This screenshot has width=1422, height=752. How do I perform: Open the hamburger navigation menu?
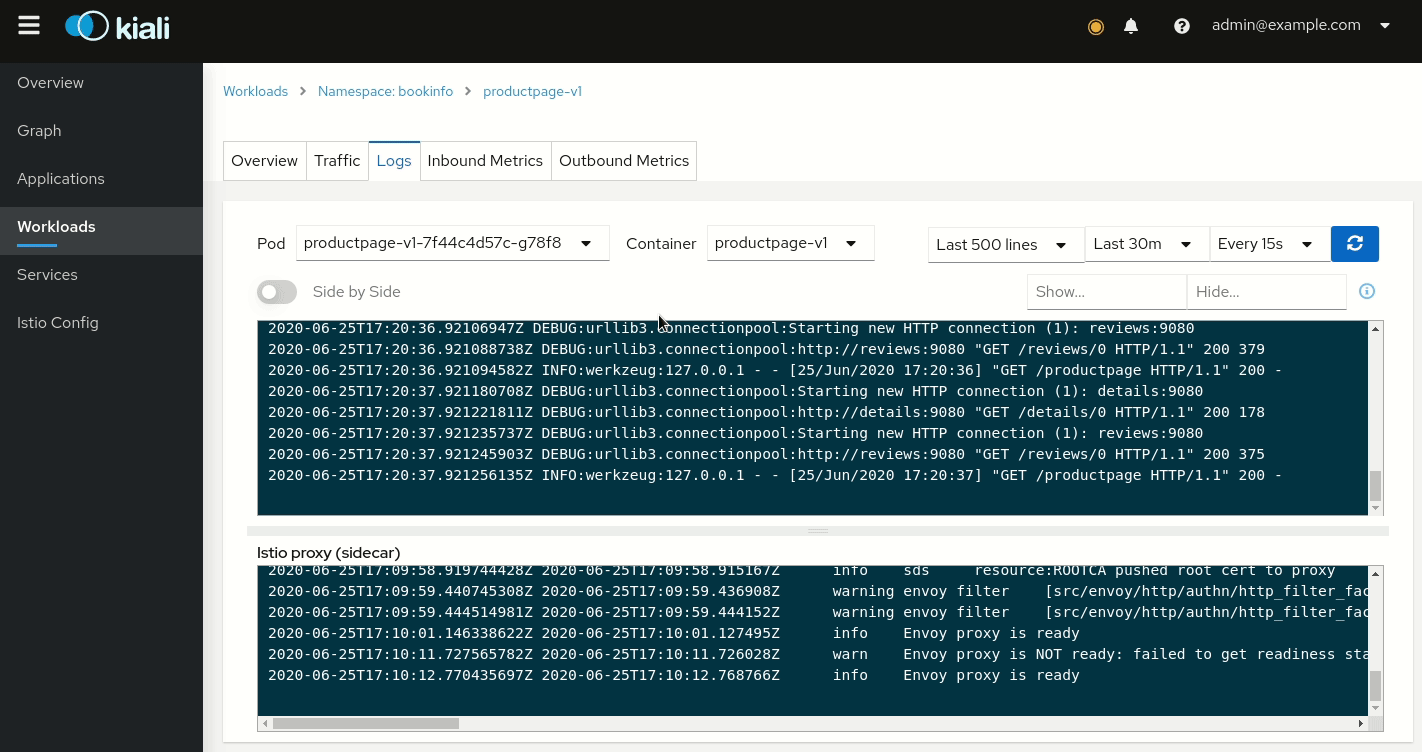(x=29, y=26)
